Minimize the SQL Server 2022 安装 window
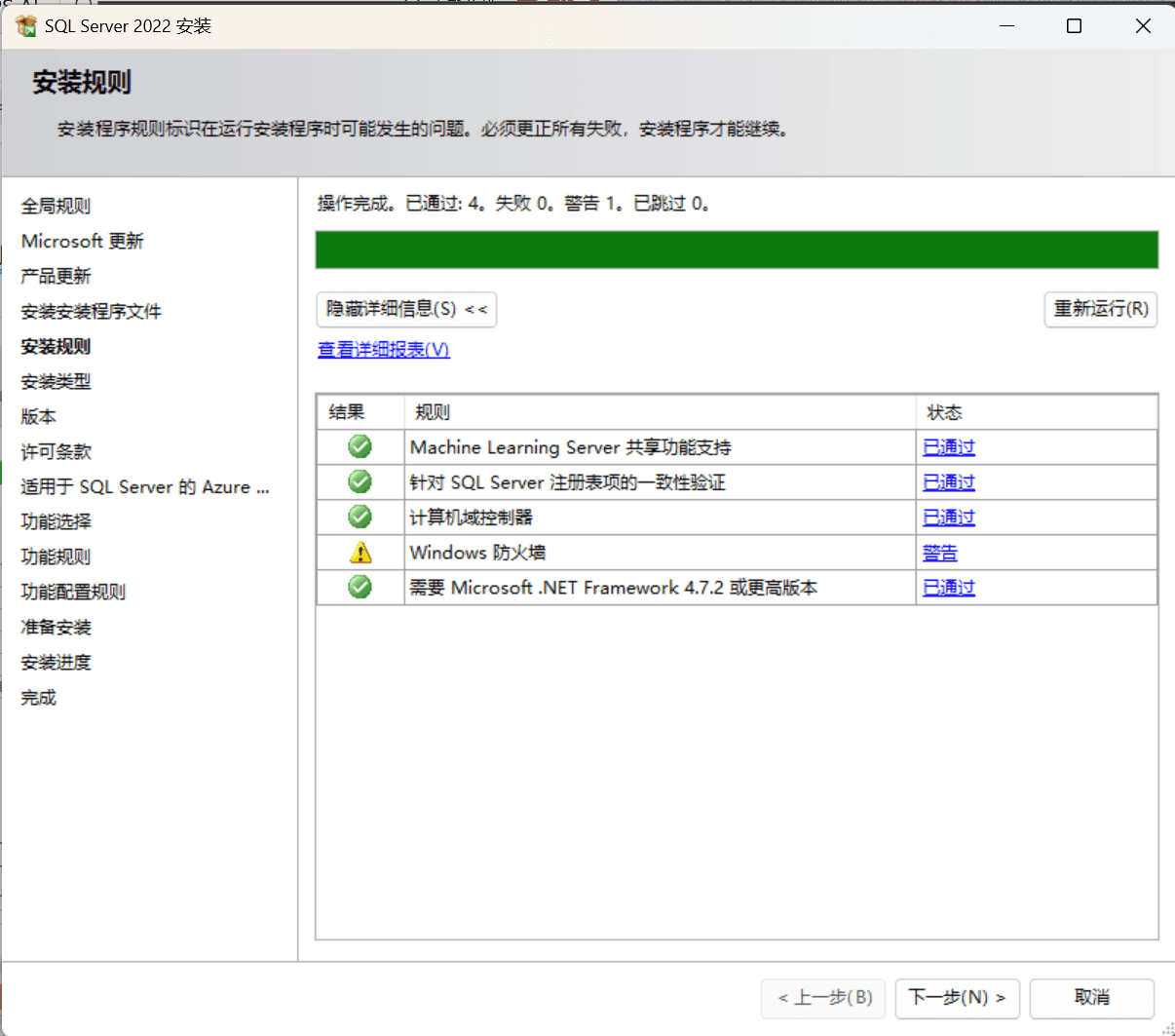Image resolution: width=1175 pixels, height=1036 pixels. [1006, 25]
